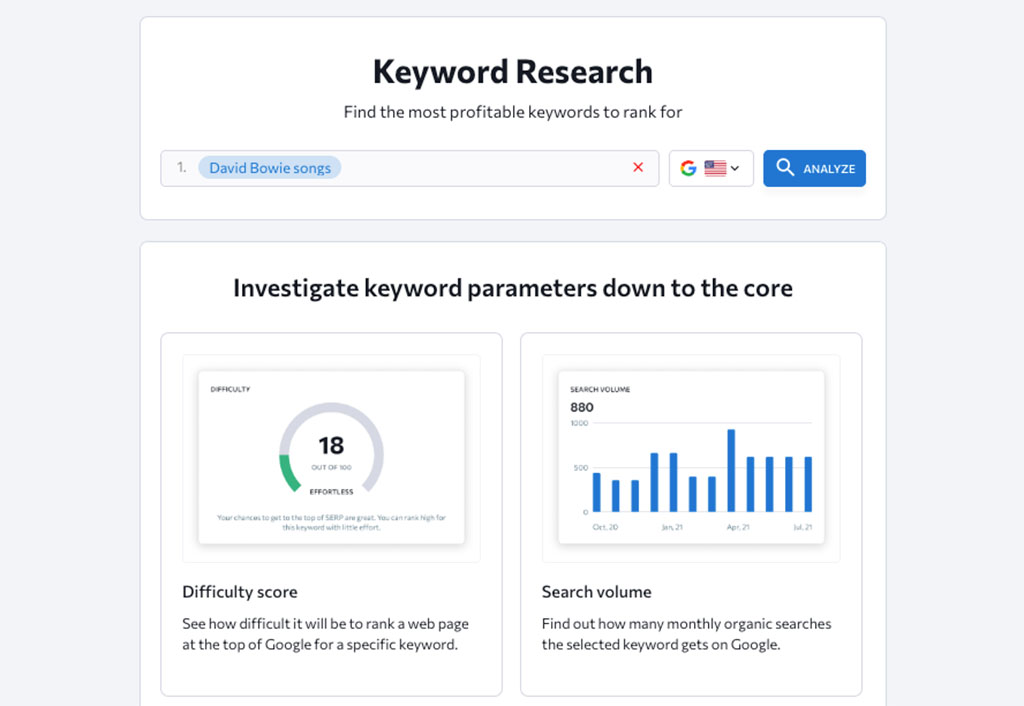This screenshot has width=1024, height=706.
Task: Click the tallest bar in volume chart
Action: pyautogui.click(x=731, y=470)
